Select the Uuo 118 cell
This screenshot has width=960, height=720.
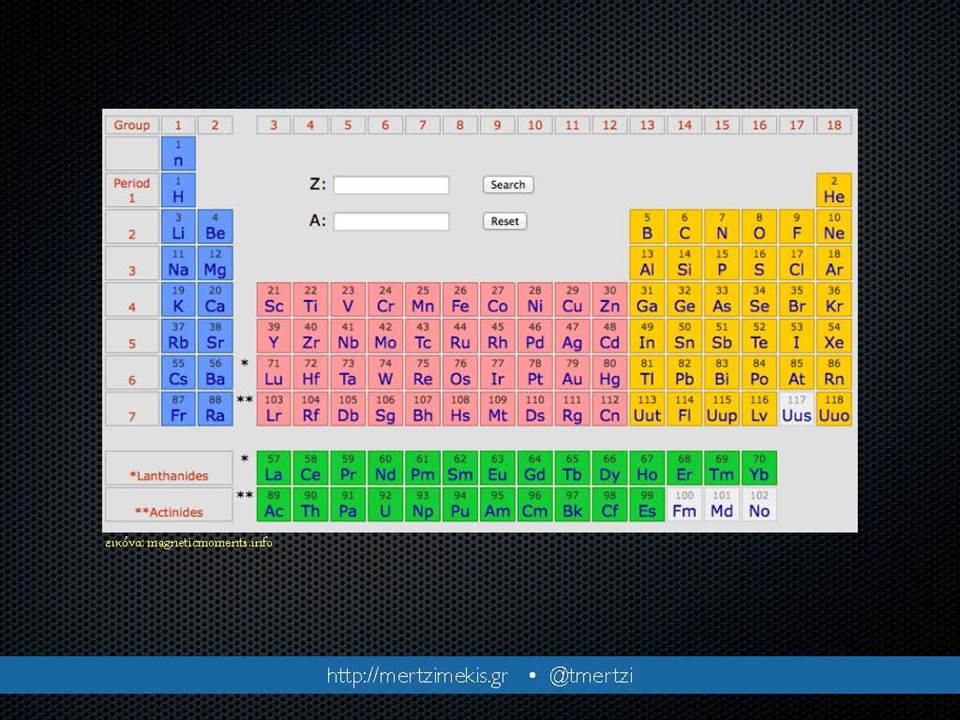coord(834,408)
